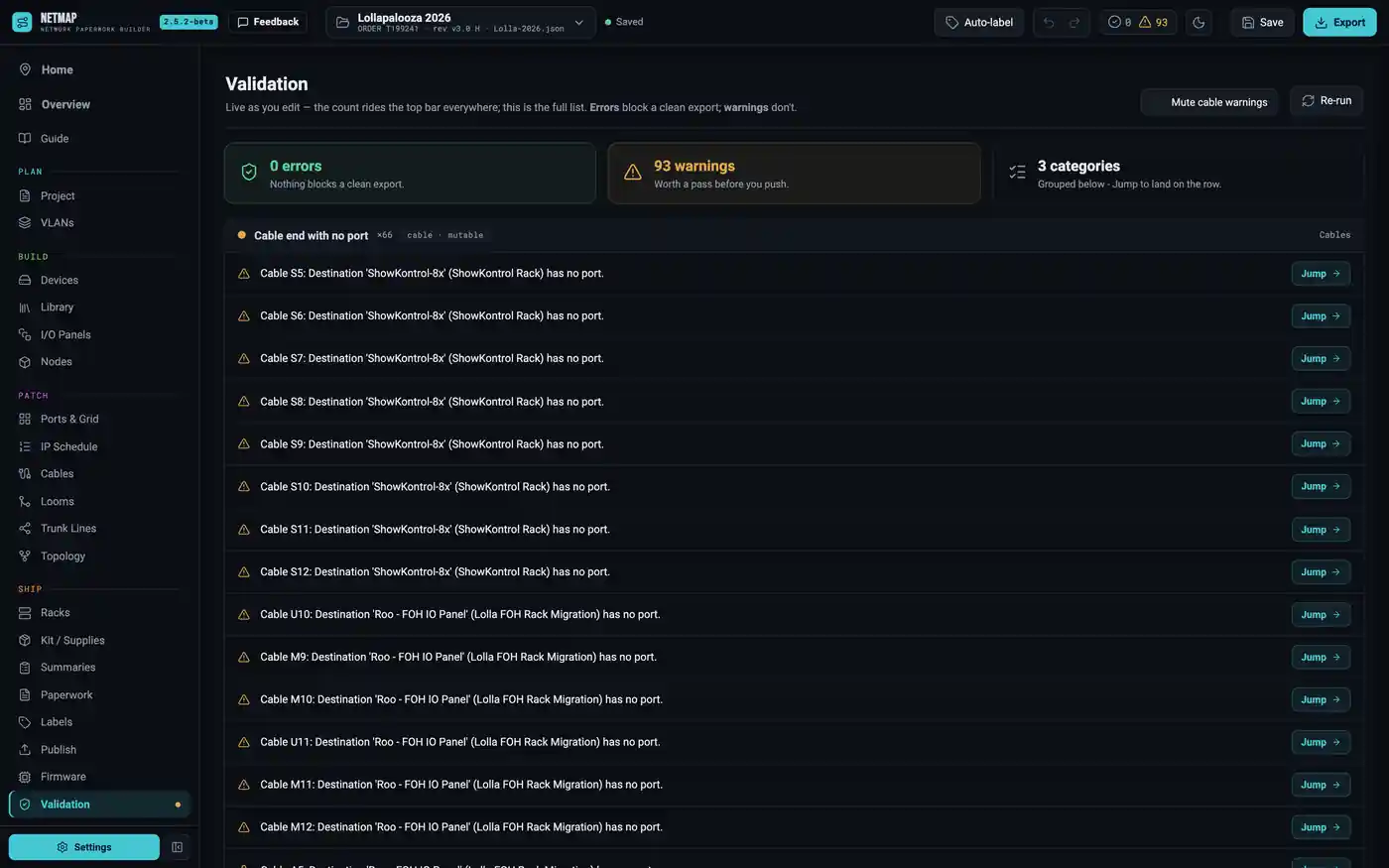
Task: Jump to Cable S5 warning
Action: tap(1321, 273)
